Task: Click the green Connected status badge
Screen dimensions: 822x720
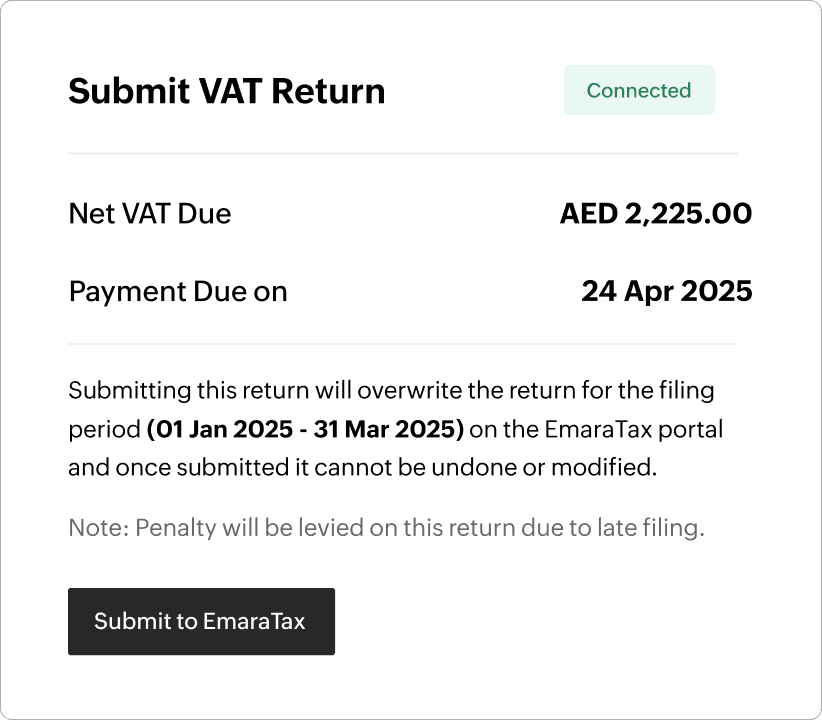Action: (639, 90)
